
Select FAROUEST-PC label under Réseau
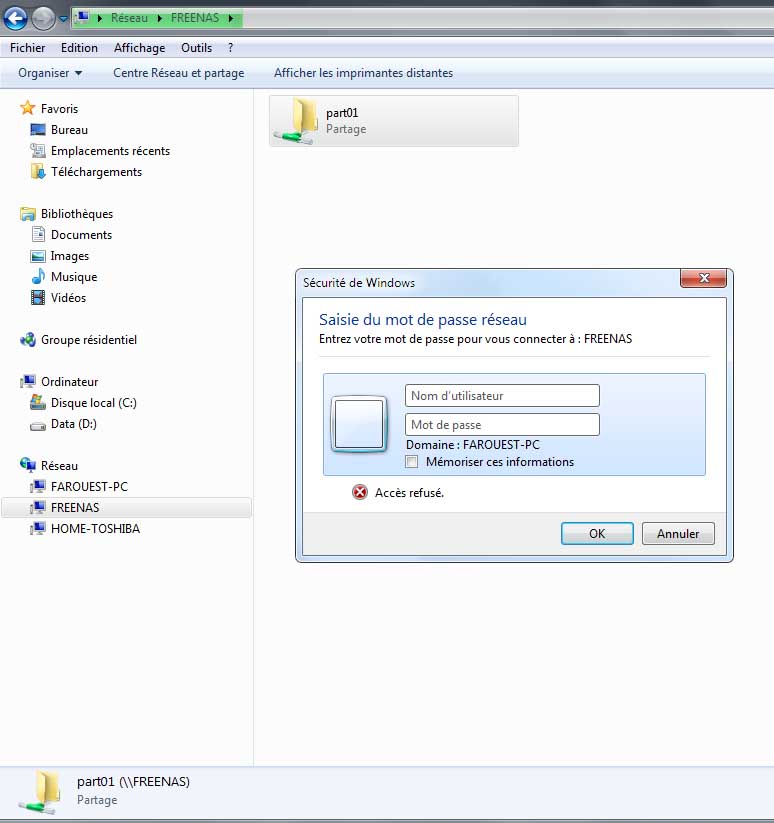(89, 487)
